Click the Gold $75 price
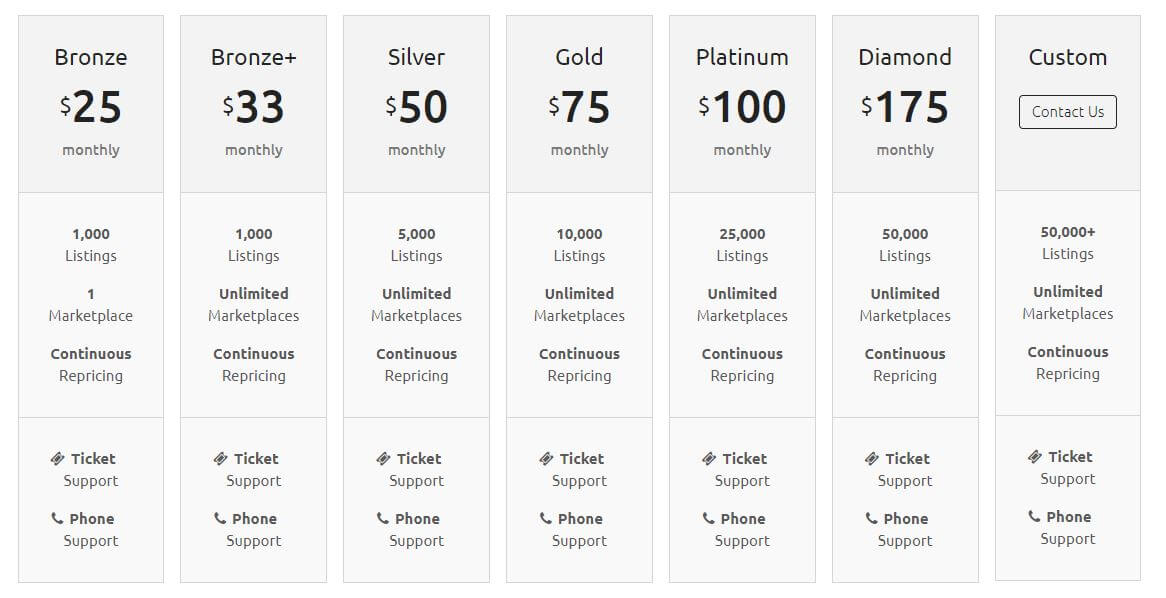The image size is (1166, 598). tap(580, 108)
